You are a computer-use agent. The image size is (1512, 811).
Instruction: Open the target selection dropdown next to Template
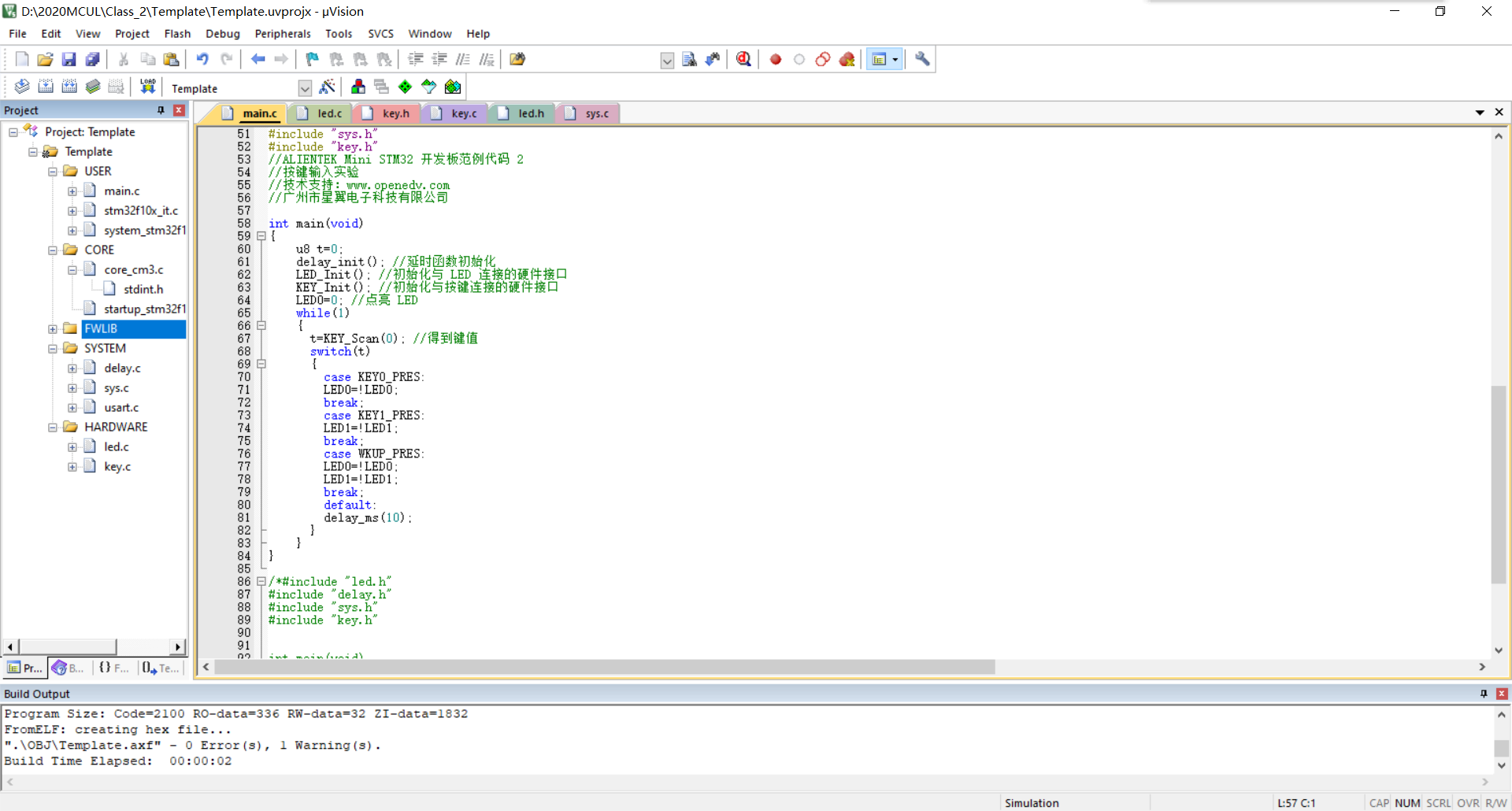(304, 87)
